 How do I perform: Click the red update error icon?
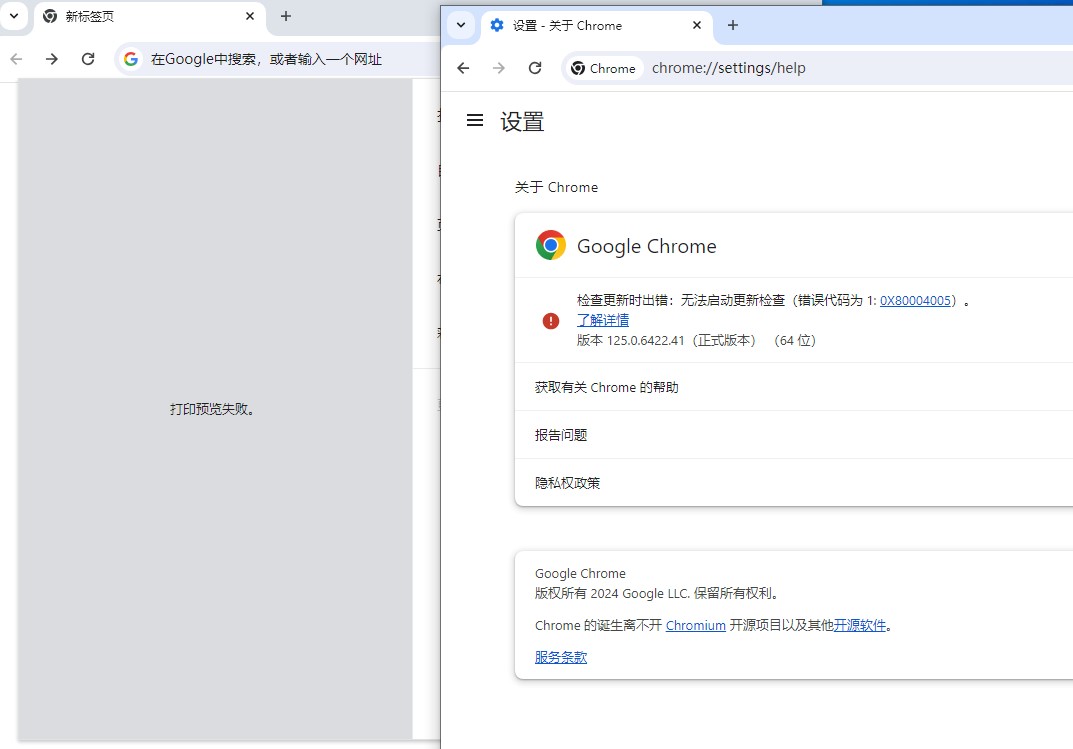click(551, 321)
